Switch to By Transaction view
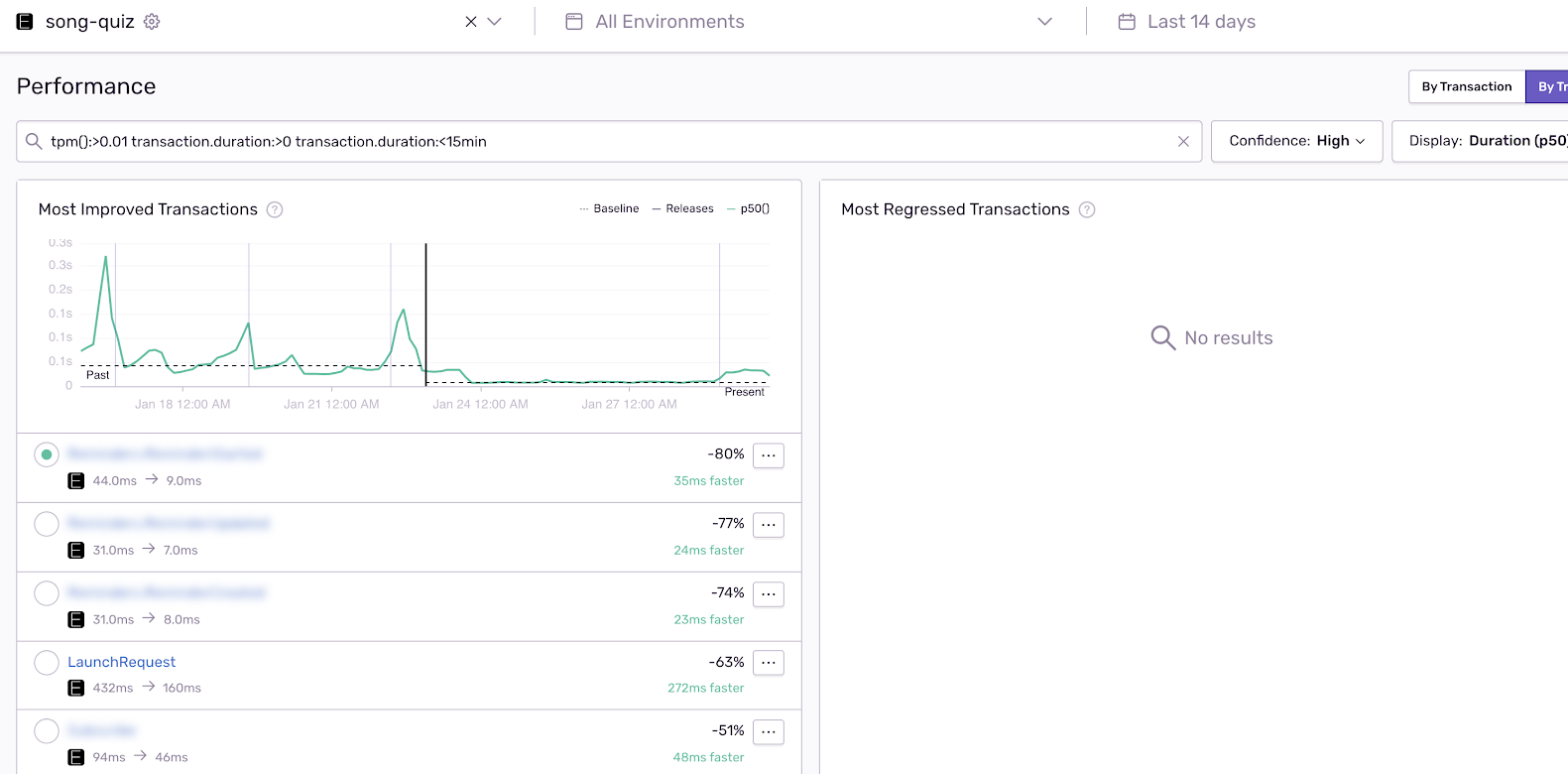 [x=1466, y=86]
